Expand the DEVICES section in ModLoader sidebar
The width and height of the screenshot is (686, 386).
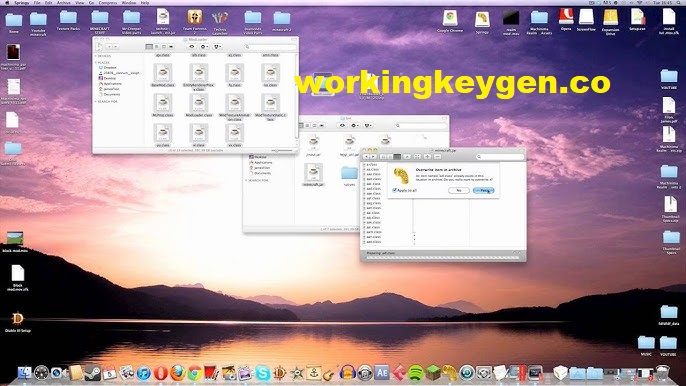click(96, 56)
